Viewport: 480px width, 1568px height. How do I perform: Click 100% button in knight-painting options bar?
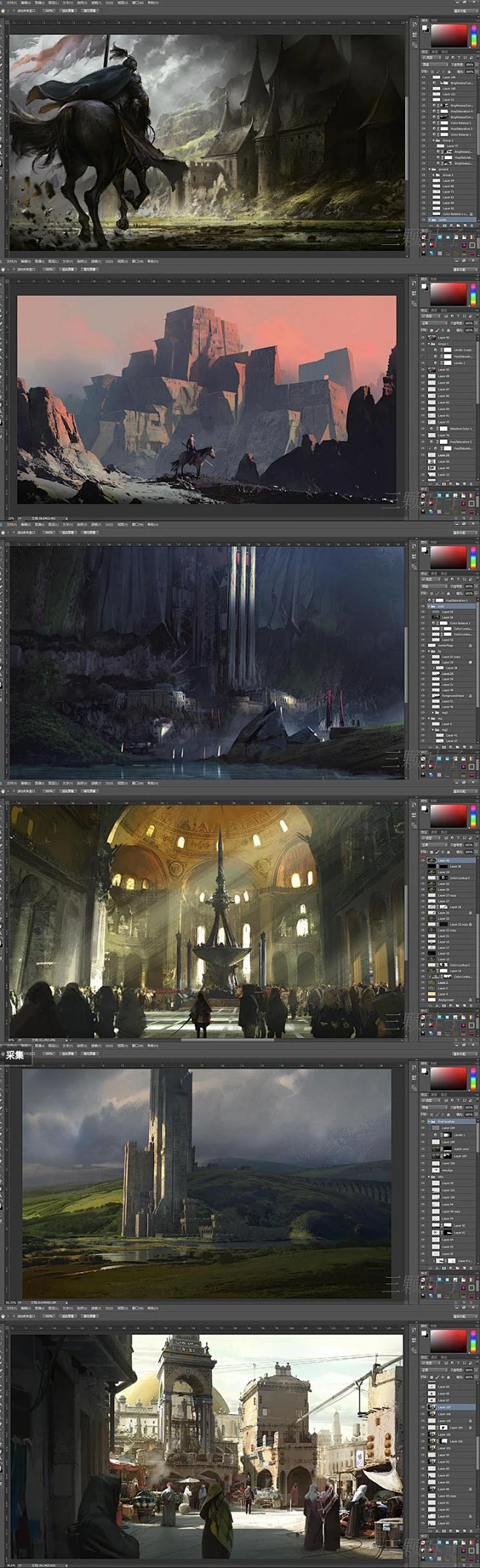pyautogui.click(x=49, y=11)
